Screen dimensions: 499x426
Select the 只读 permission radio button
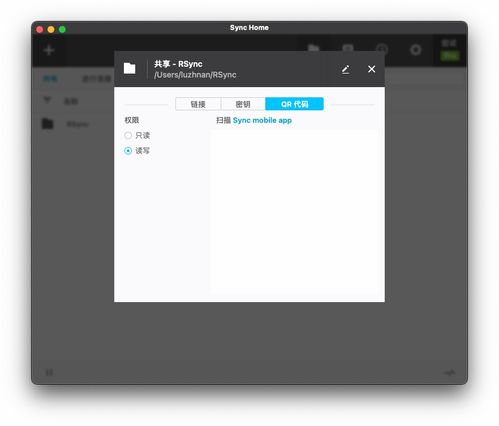pos(128,135)
